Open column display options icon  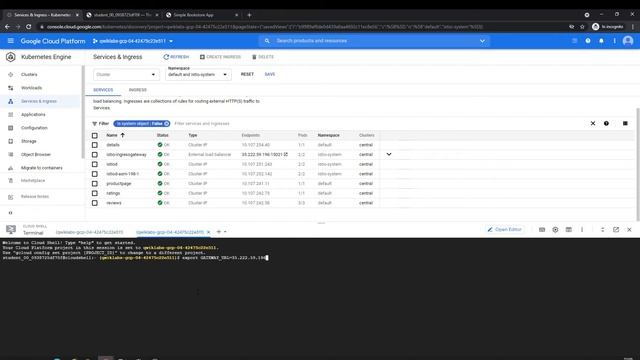[625, 124]
